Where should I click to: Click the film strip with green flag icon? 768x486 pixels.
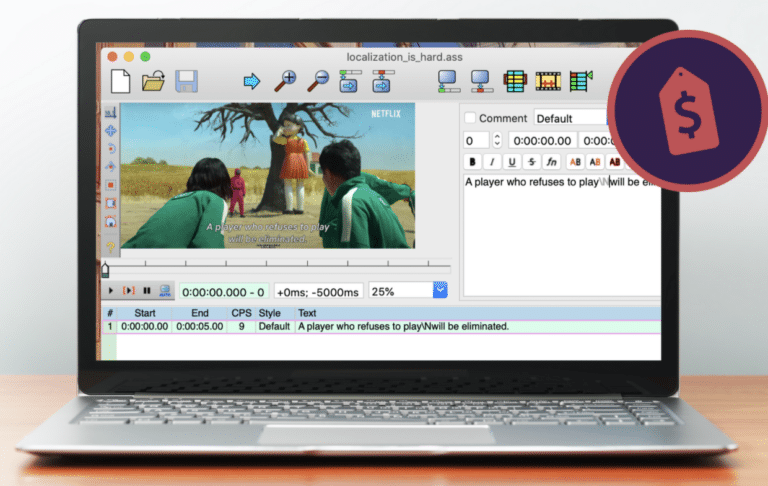[581, 81]
